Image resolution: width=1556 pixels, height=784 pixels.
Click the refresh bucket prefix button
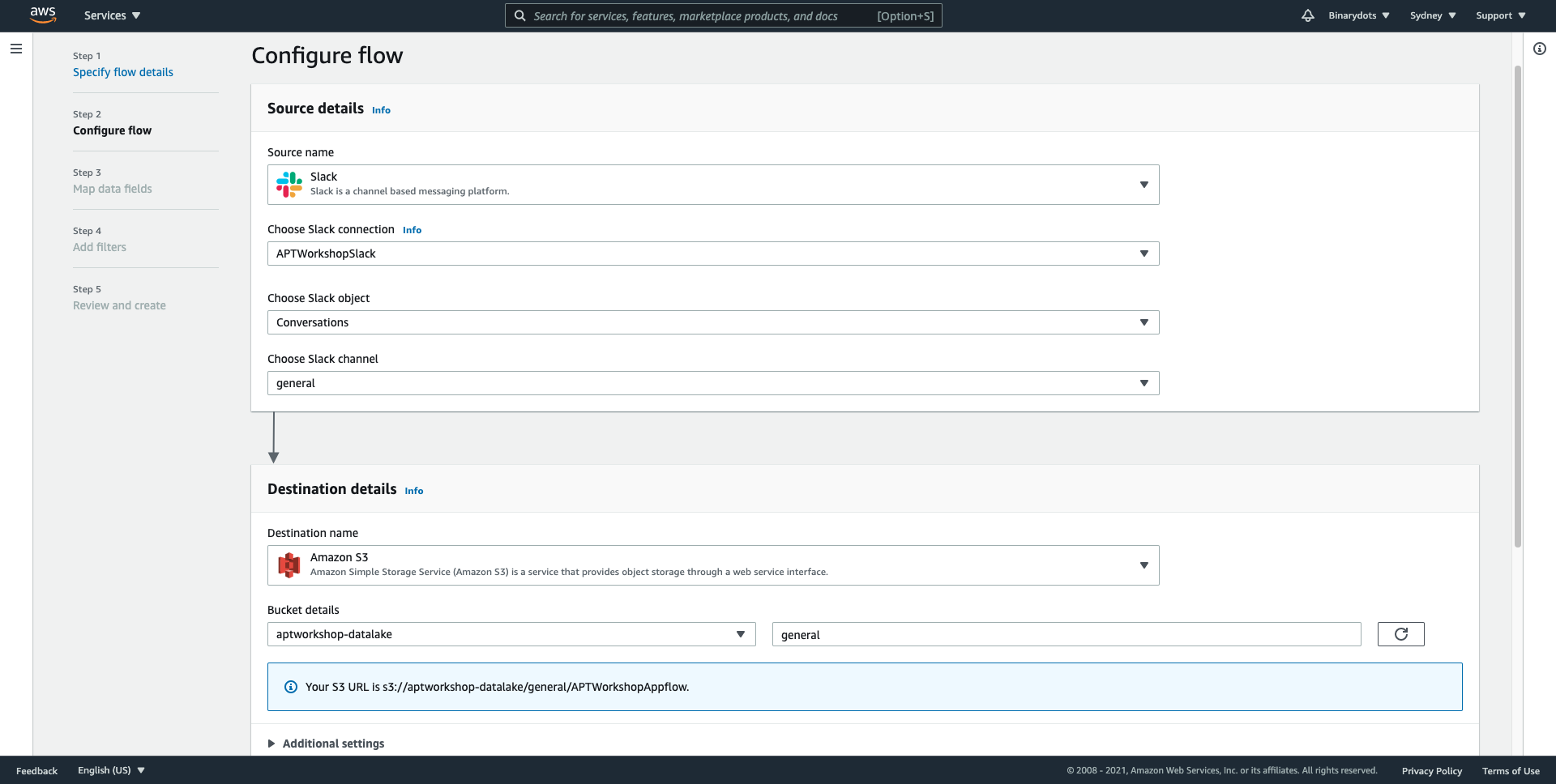coord(1400,634)
